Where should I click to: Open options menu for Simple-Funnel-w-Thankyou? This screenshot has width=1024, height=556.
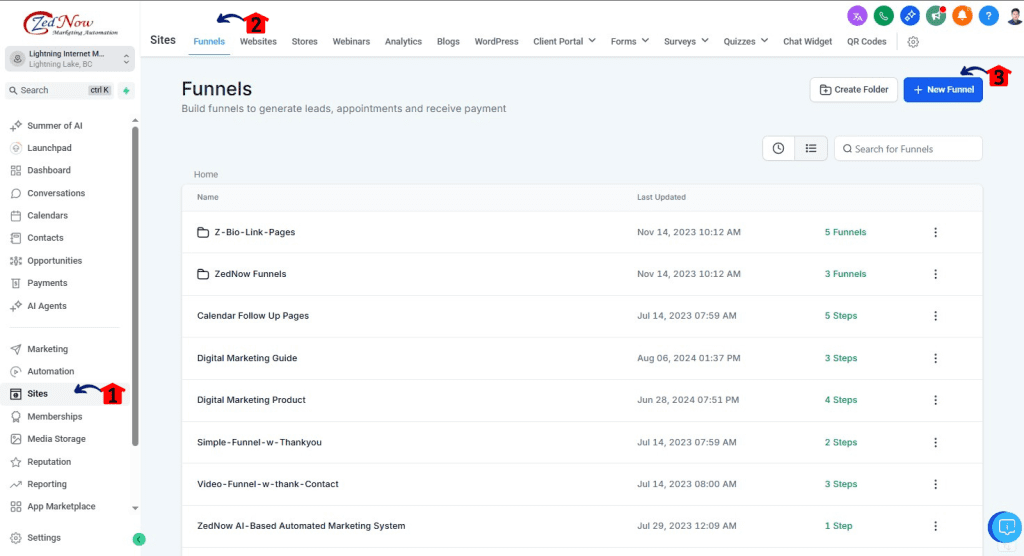click(x=935, y=442)
